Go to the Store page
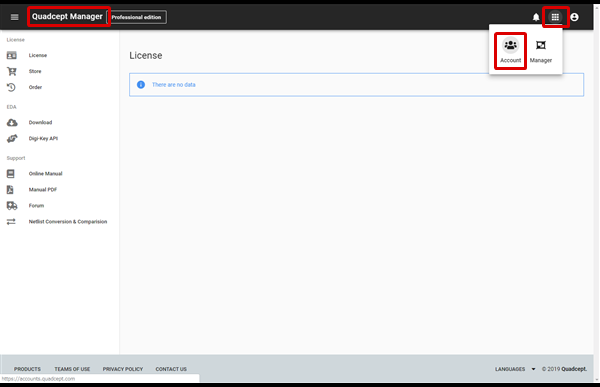Screen dimensions: 600x387 pos(35,71)
